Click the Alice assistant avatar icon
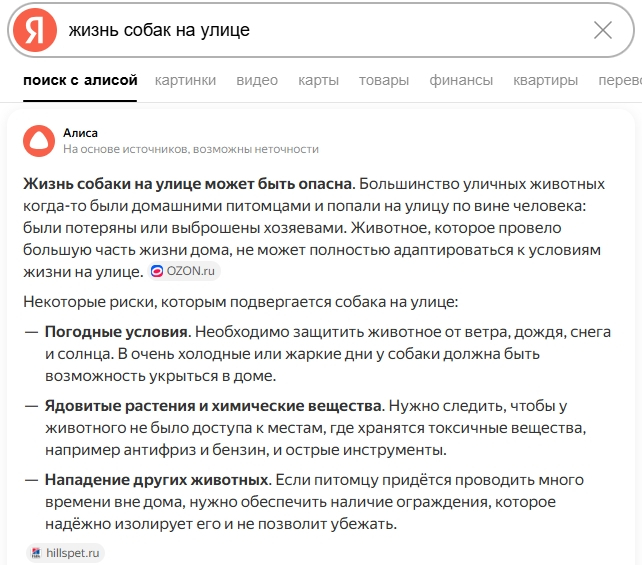Screen dimensions: 642x565 38,140
